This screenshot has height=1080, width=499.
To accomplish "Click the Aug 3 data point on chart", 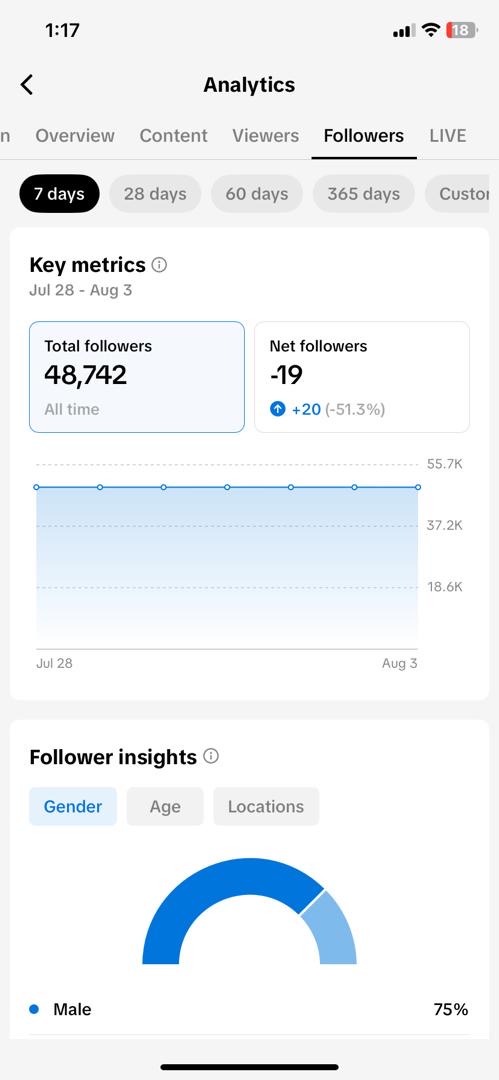I will 418,487.
